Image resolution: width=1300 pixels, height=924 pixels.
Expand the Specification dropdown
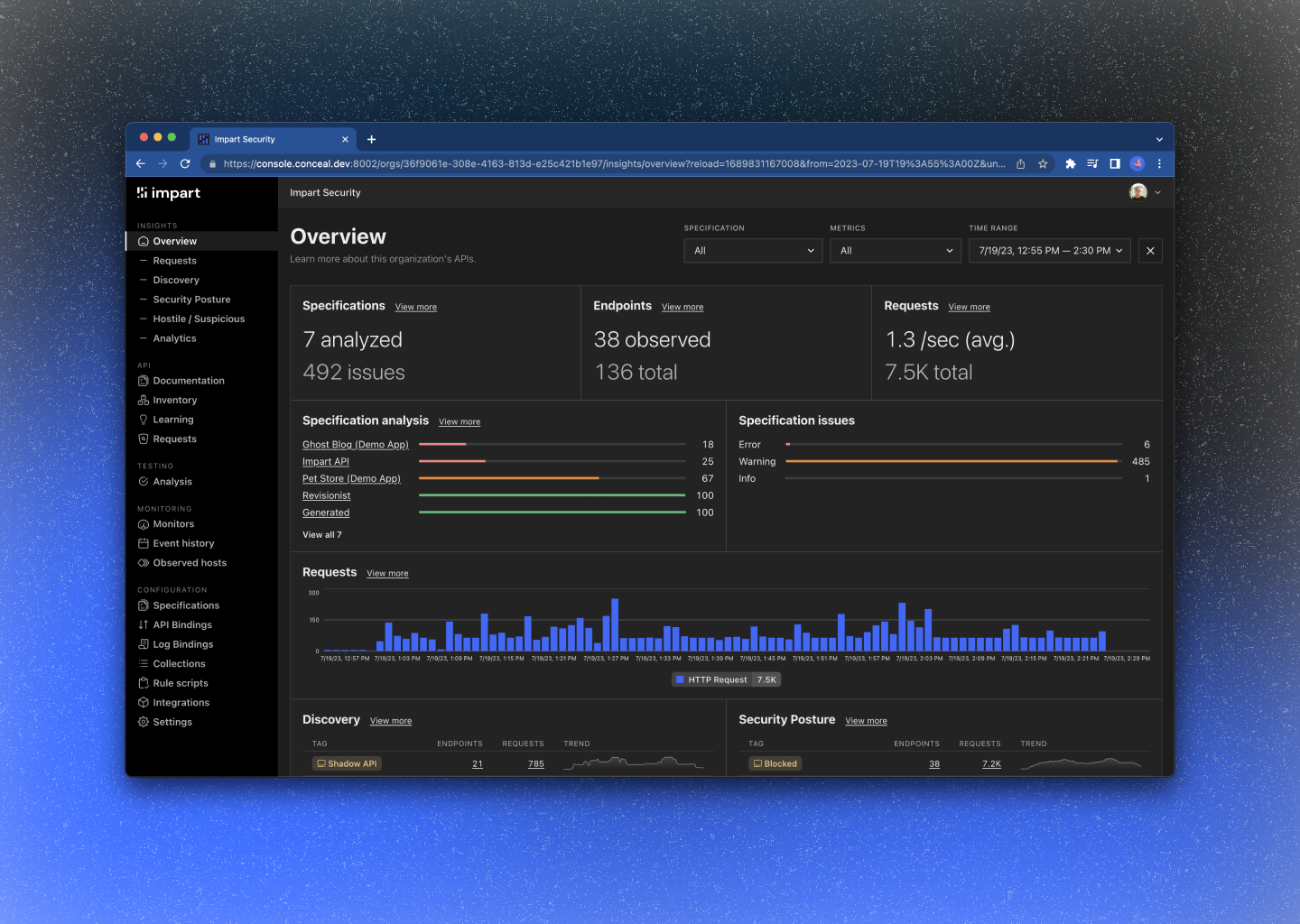tap(753, 251)
